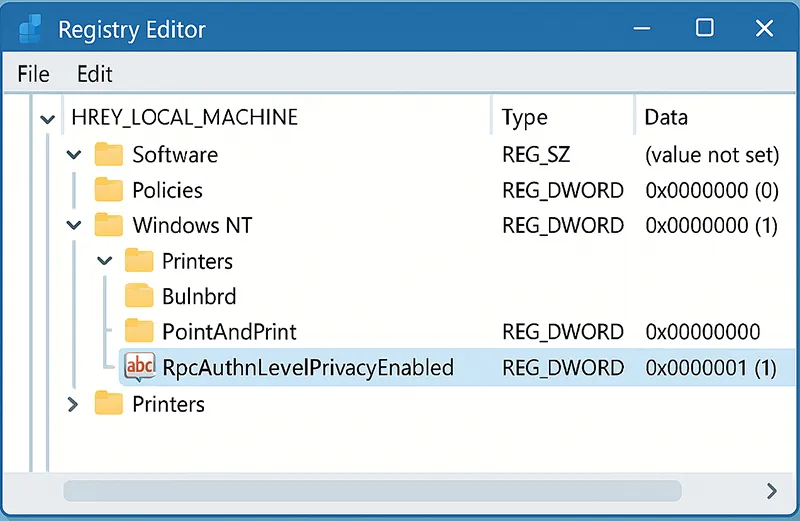Select the Software key label

click(x=175, y=155)
